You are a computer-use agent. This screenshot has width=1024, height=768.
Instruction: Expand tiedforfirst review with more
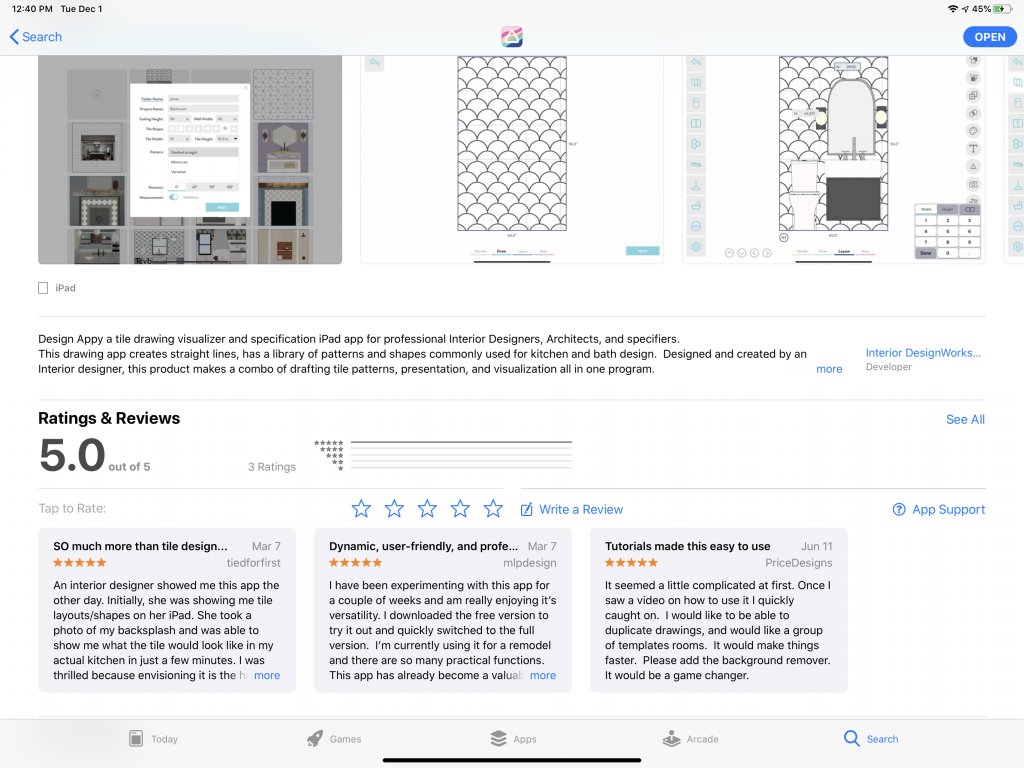pos(267,675)
